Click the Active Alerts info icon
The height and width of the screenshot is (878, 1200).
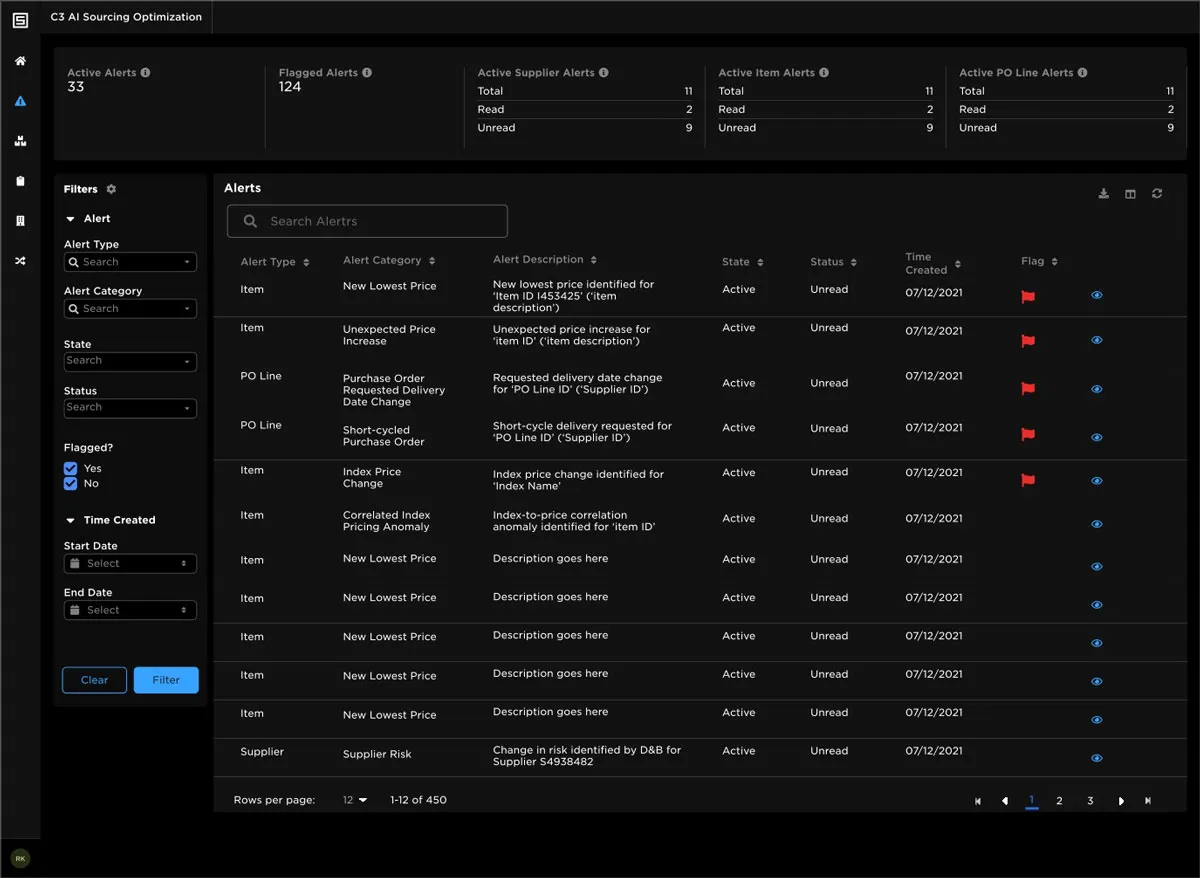tap(146, 73)
